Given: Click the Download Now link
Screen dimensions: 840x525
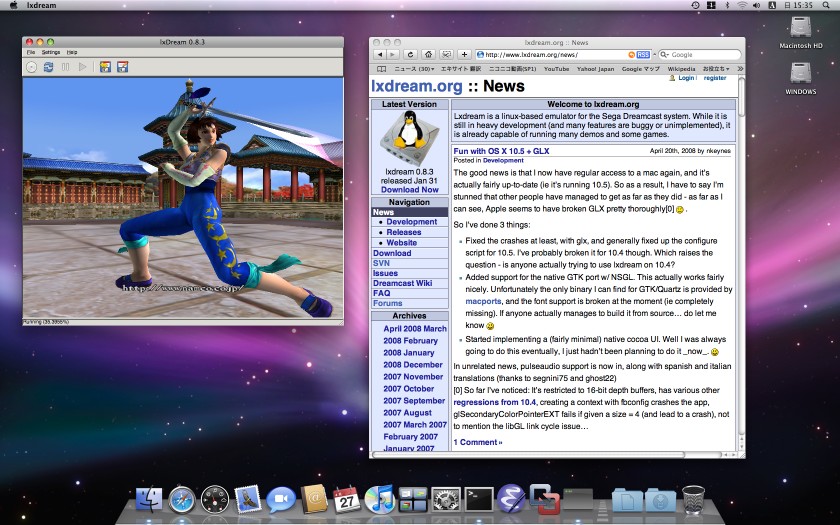Looking at the screenshot, I should [410, 190].
